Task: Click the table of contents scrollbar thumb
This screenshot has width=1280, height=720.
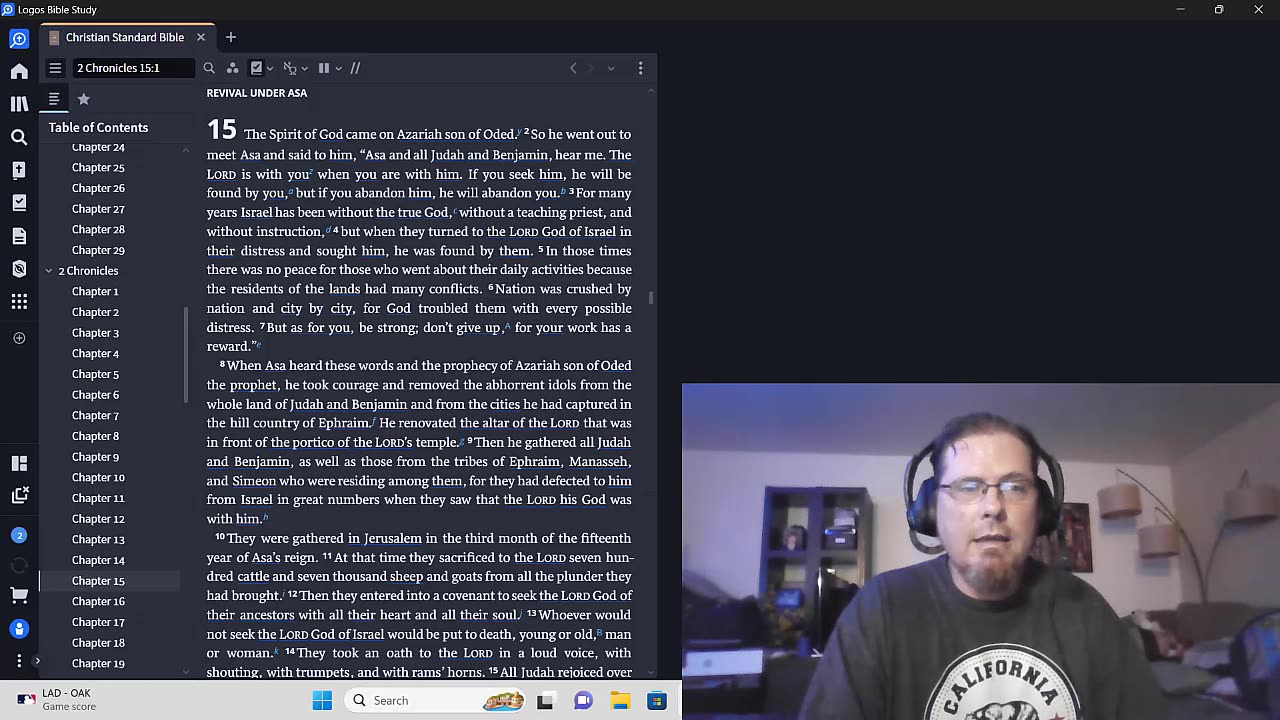Action: pos(186,356)
